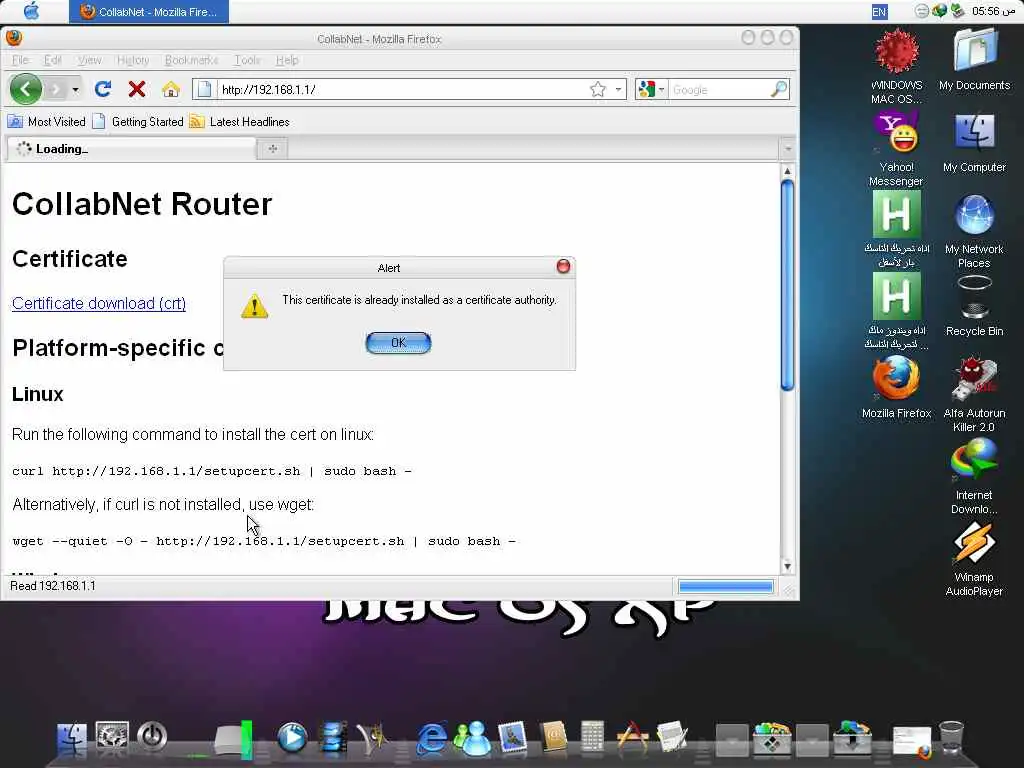Click the power button icon in the dock

point(152,737)
